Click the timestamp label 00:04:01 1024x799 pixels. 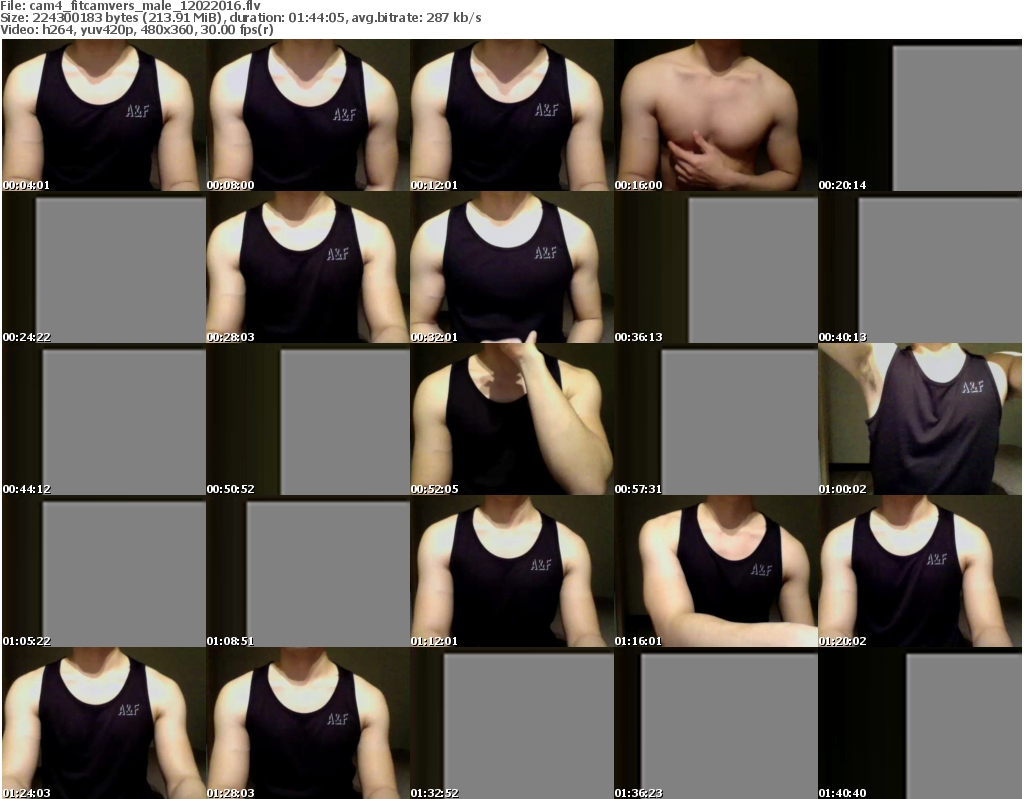point(26,185)
